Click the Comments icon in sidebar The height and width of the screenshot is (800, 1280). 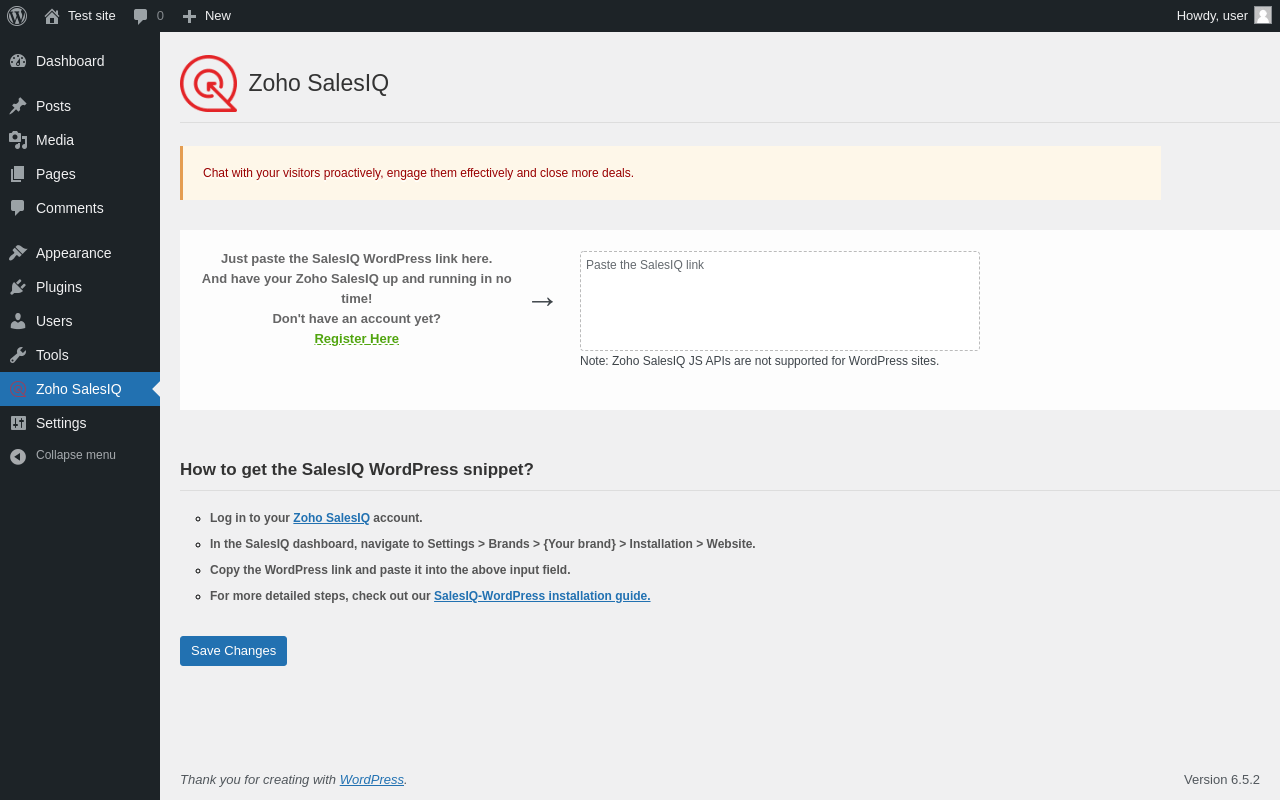(18, 208)
